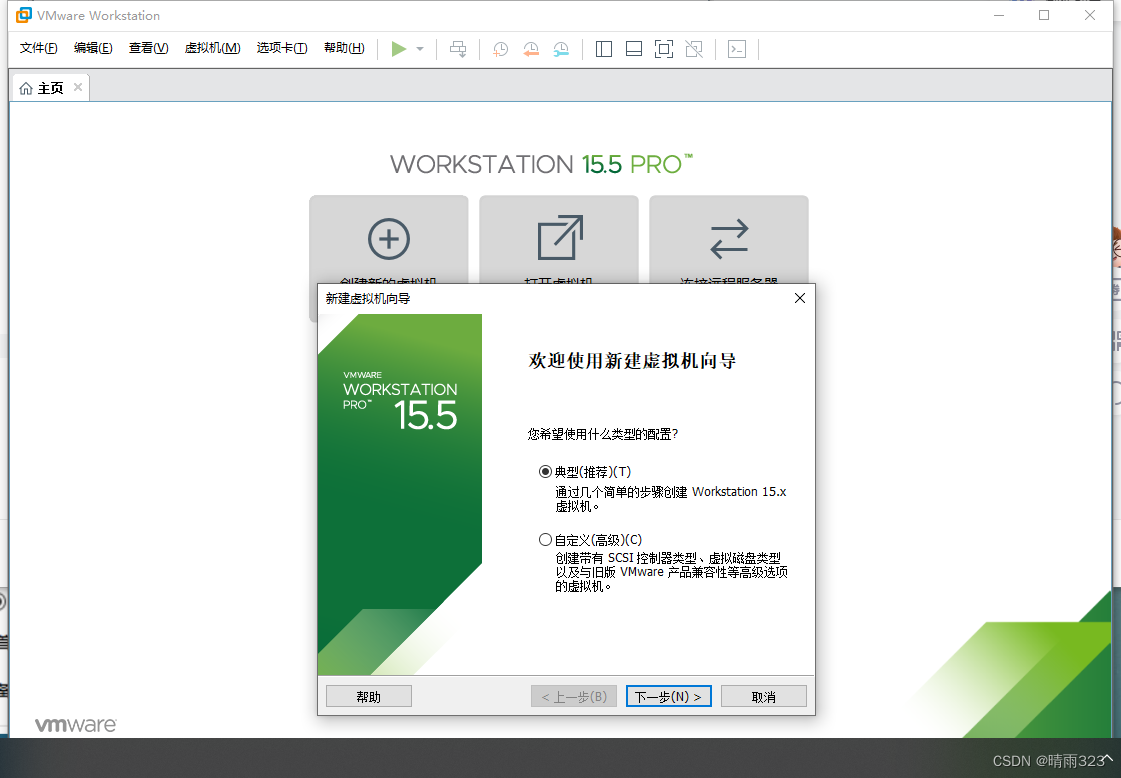
Task: Open the power options dropdown arrow
Action: 420,49
